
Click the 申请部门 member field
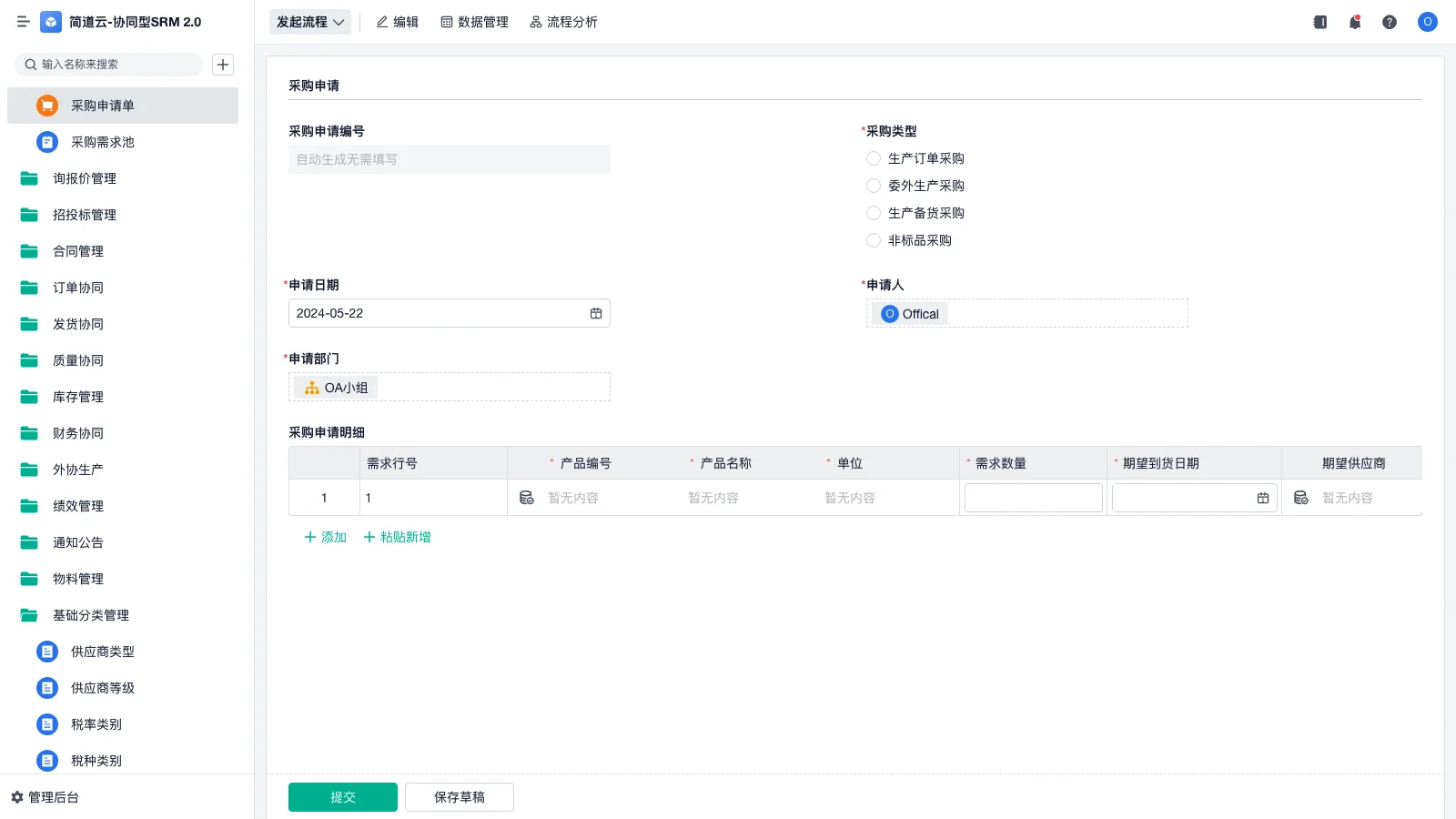click(x=450, y=387)
